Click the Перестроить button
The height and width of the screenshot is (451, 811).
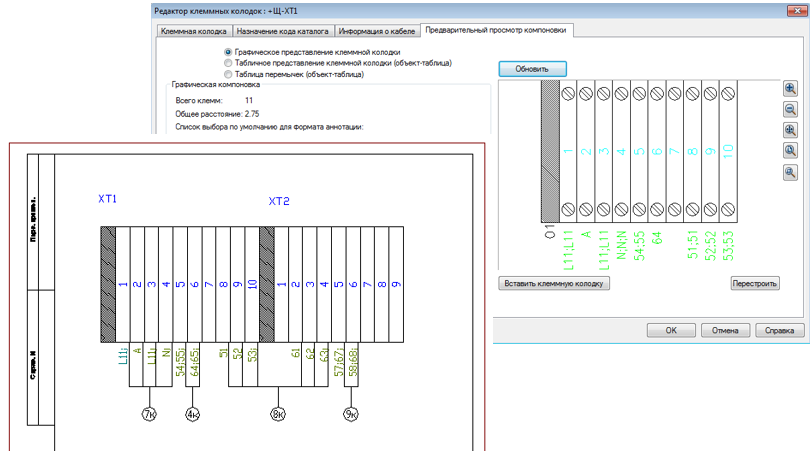tap(755, 283)
